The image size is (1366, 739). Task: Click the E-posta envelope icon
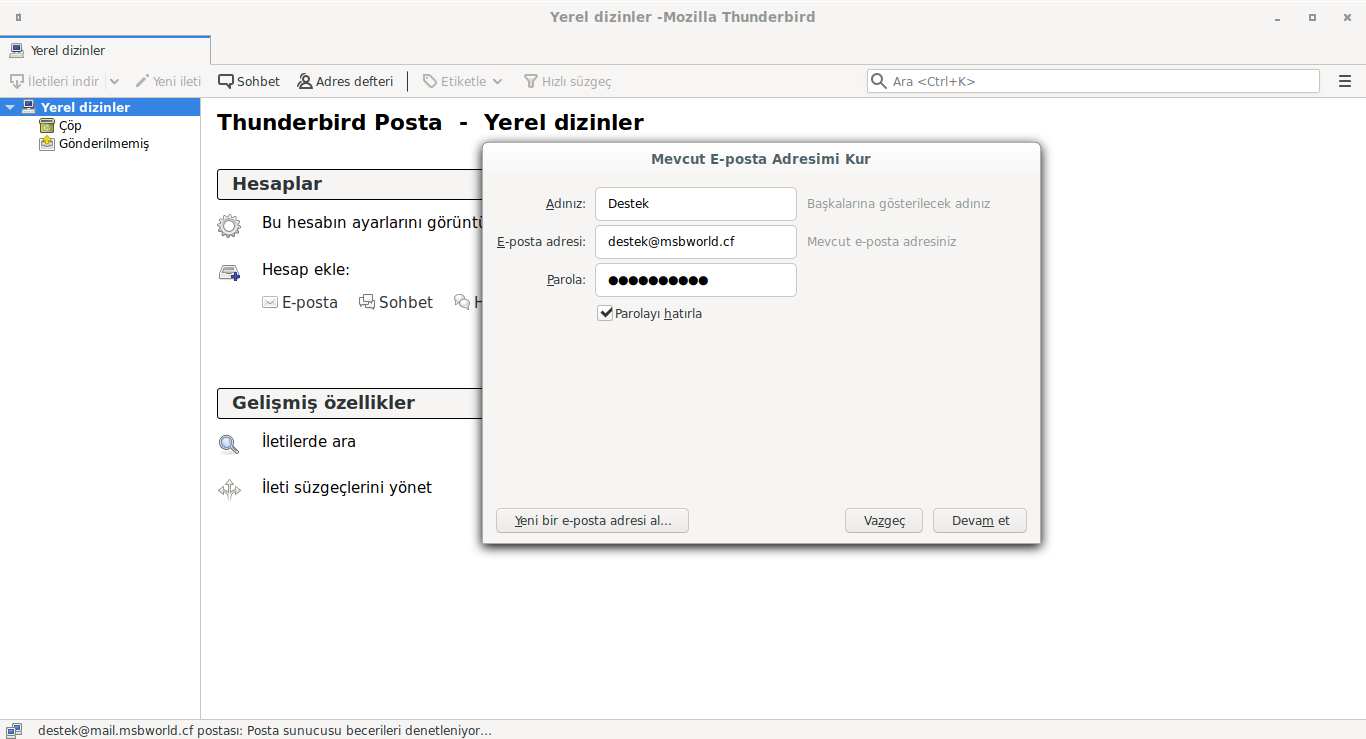(270, 302)
